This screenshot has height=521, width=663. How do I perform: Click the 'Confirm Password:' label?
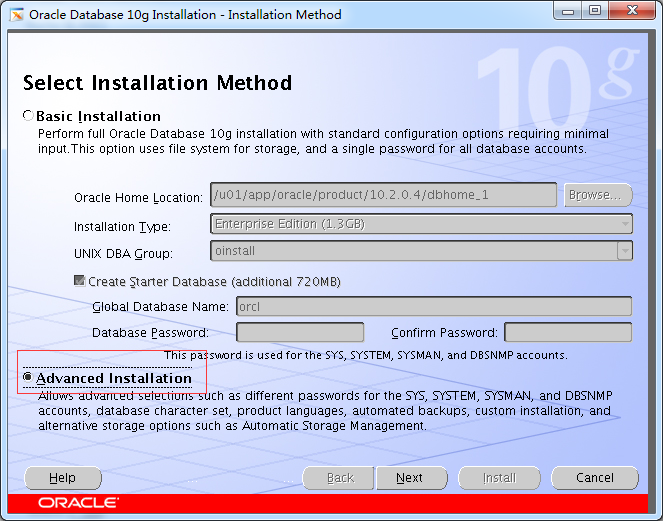(444, 333)
